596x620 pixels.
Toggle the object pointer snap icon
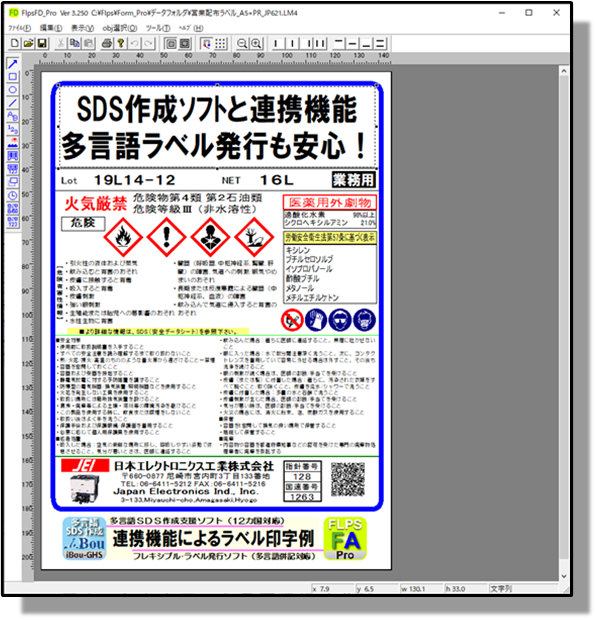206,43
